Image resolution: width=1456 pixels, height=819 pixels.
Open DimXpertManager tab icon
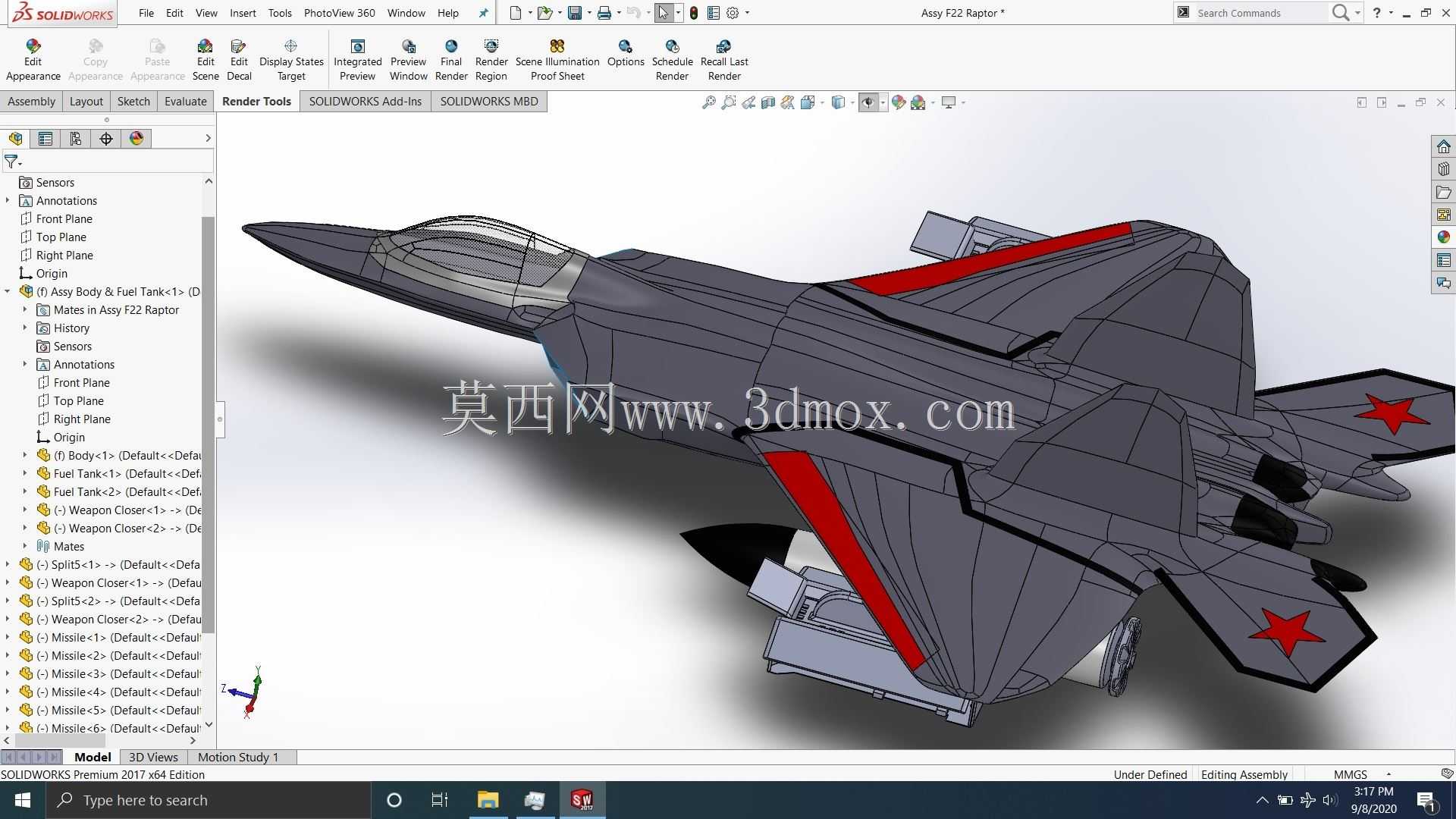[x=106, y=139]
